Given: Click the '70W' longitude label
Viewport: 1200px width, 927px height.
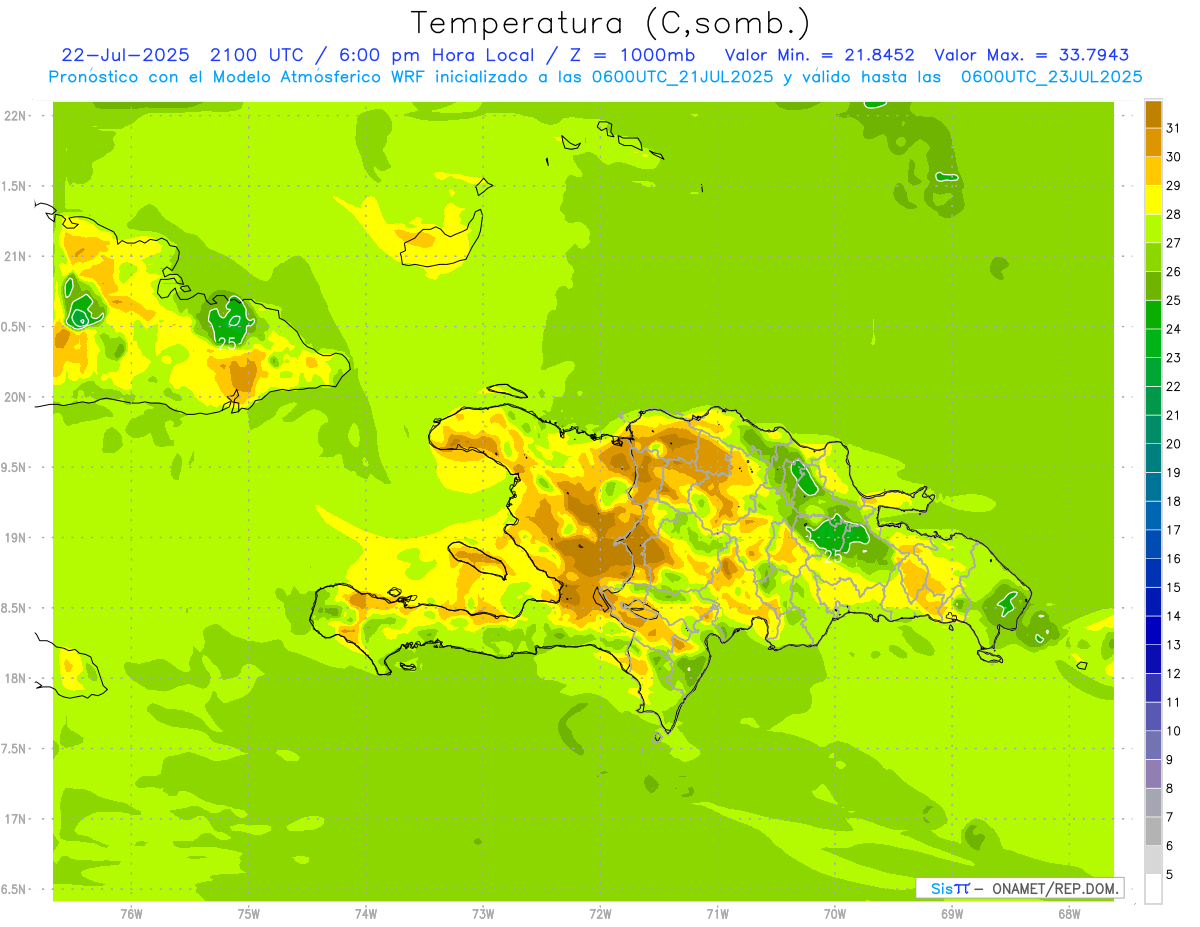Looking at the screenshot, I should pos(834,913).
